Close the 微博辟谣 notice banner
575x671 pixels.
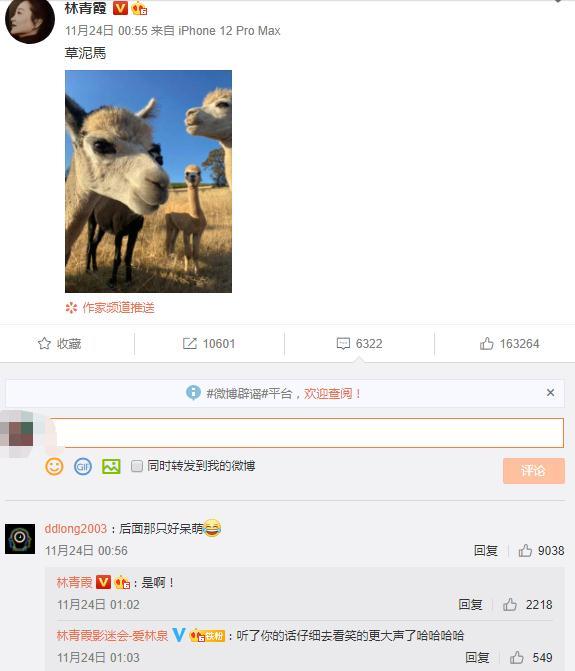point(551,393)
